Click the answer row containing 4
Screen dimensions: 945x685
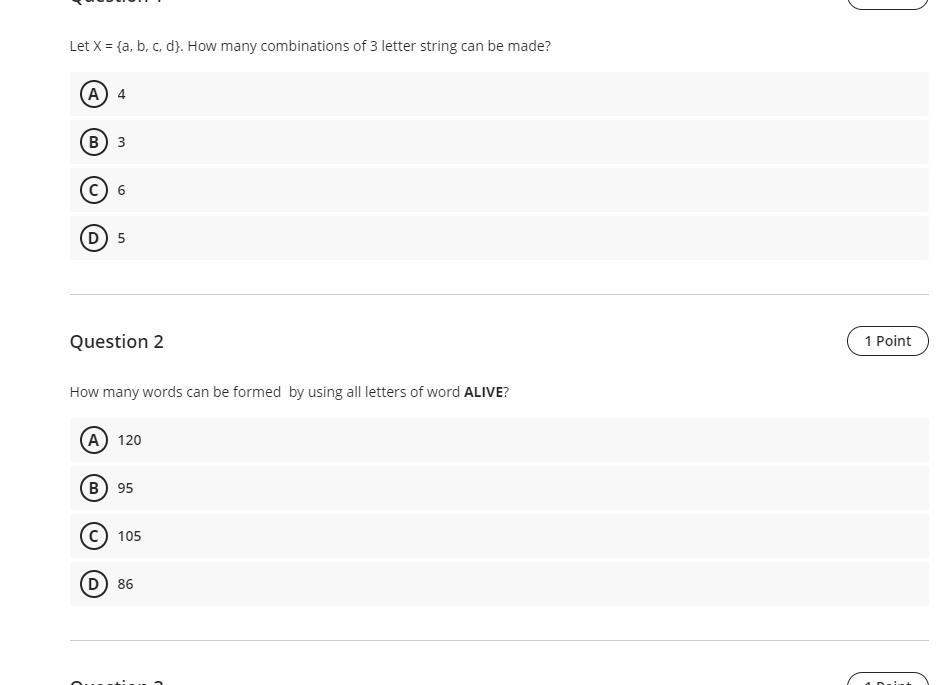click(x=499, y=94)
